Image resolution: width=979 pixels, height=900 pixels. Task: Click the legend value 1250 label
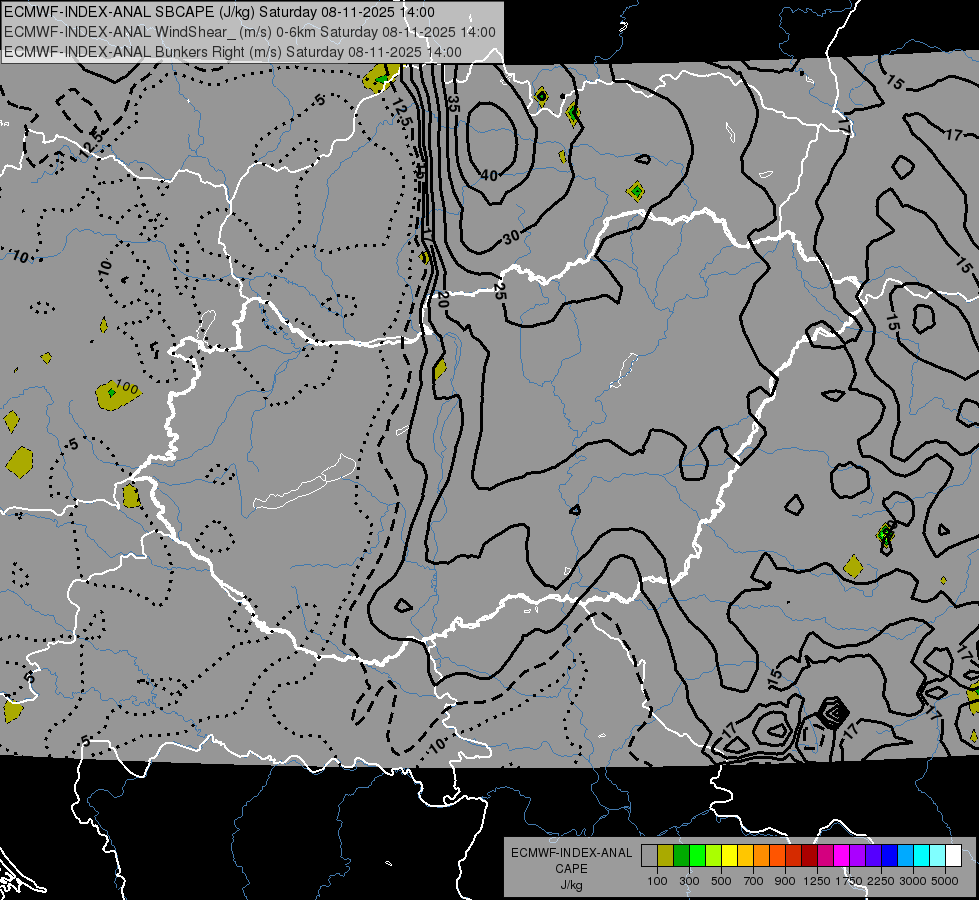817,881
